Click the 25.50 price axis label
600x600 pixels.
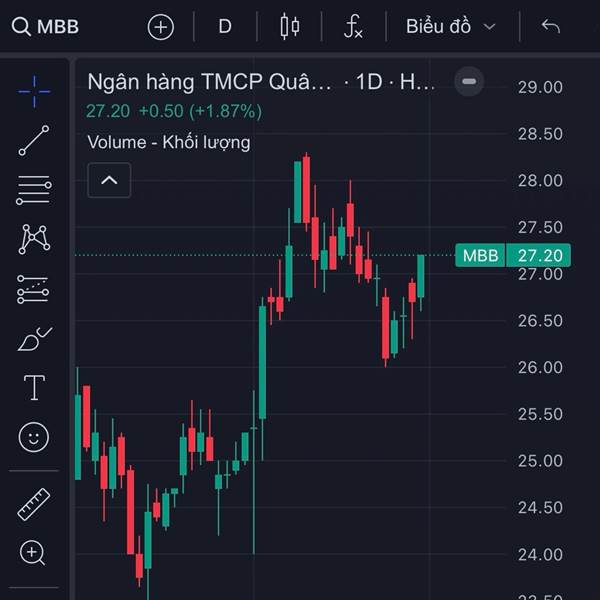[x=540, y=414]
